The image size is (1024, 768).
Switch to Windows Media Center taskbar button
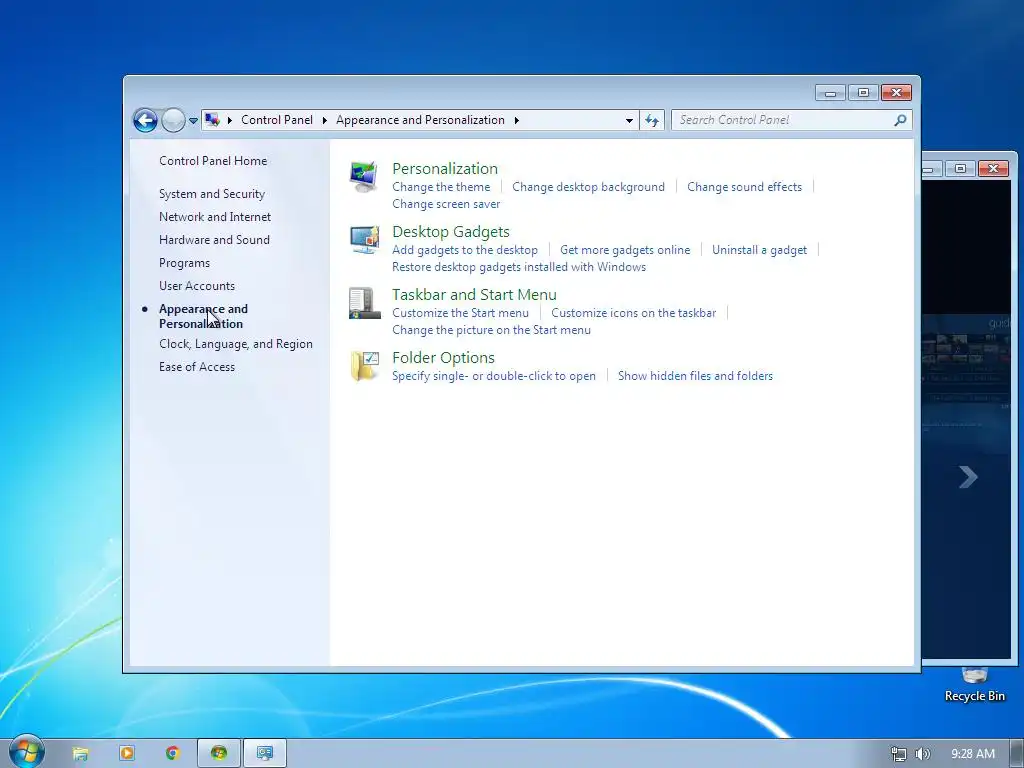[x=219, y=754]
